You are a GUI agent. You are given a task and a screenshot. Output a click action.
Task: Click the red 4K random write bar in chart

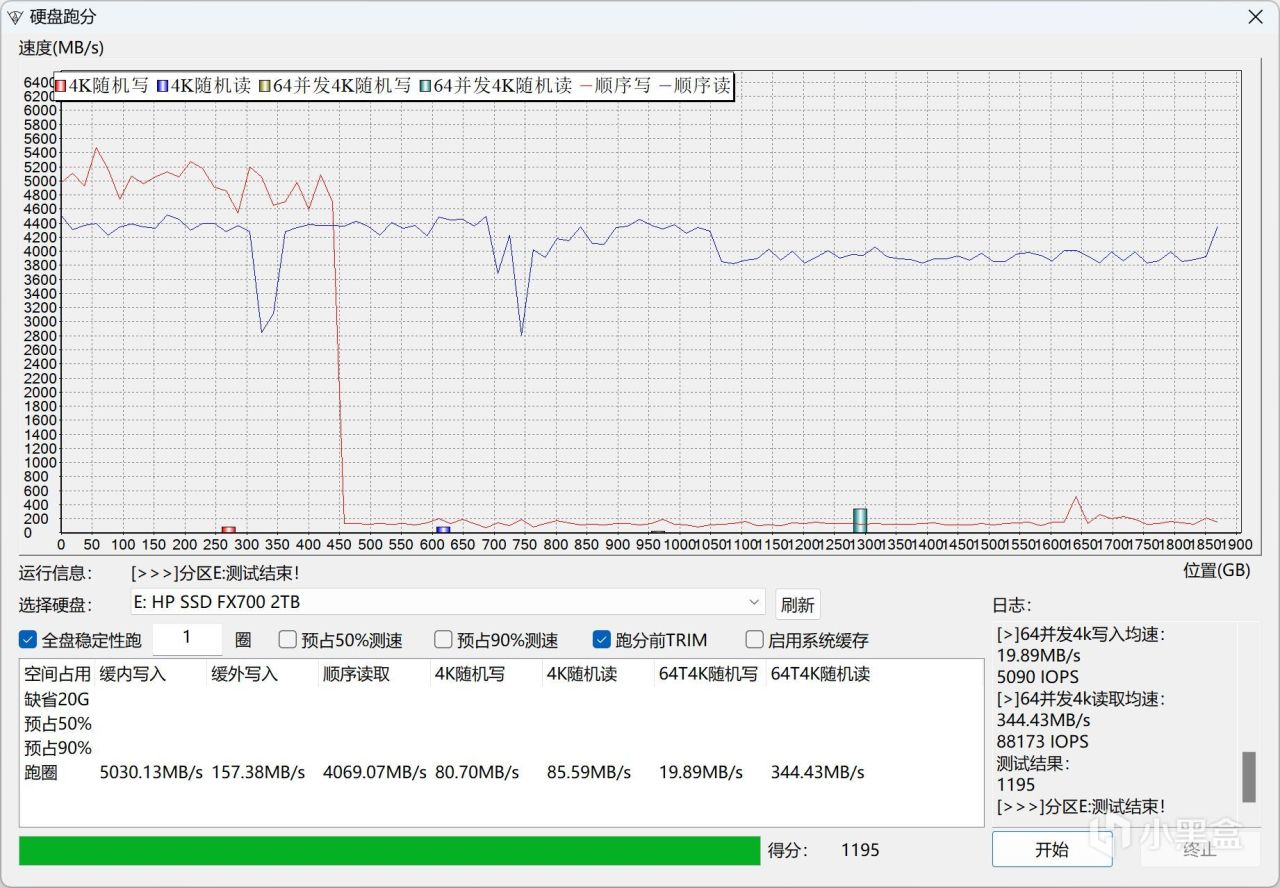point(228,530)
